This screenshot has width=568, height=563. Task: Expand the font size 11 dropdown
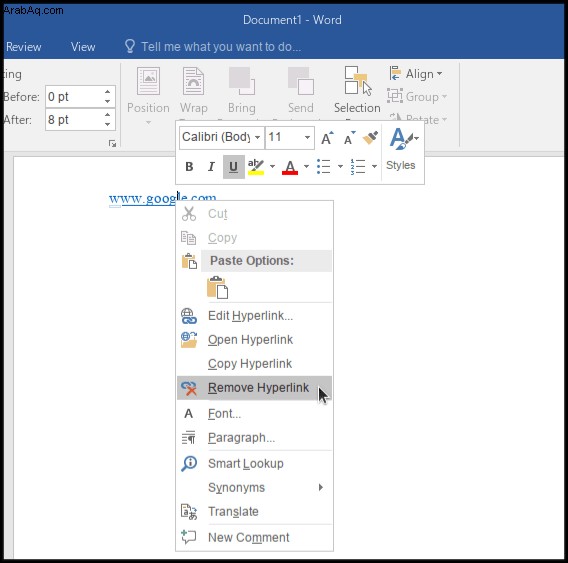point(307,138)
